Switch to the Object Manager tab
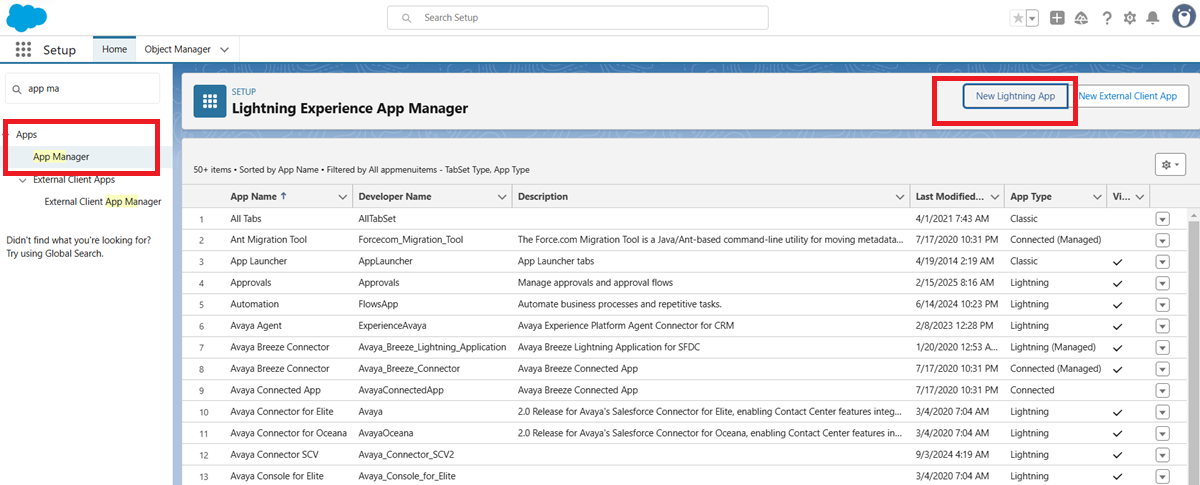Viewport: 1200px width, 485px height. coord(178,49)
